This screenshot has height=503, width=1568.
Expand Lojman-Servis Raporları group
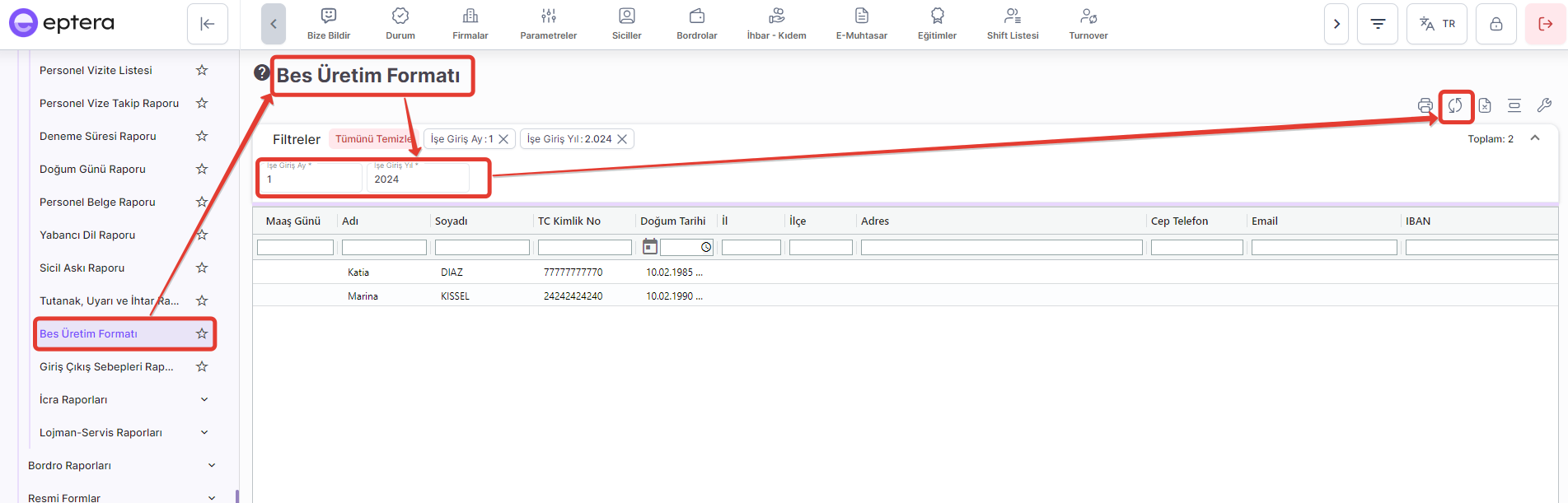click(x=204, y=432)
